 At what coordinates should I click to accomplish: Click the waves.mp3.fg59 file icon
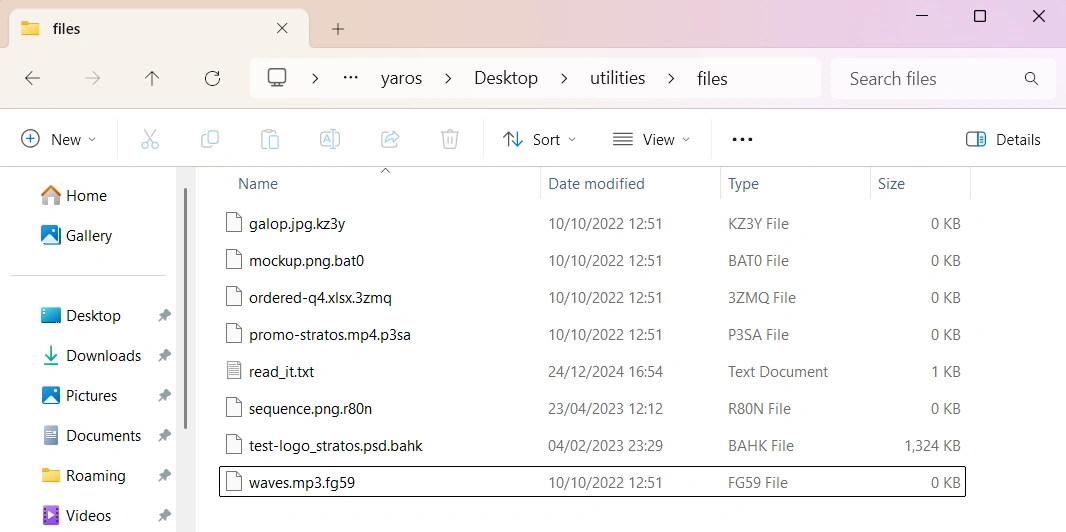coord(234,482)
